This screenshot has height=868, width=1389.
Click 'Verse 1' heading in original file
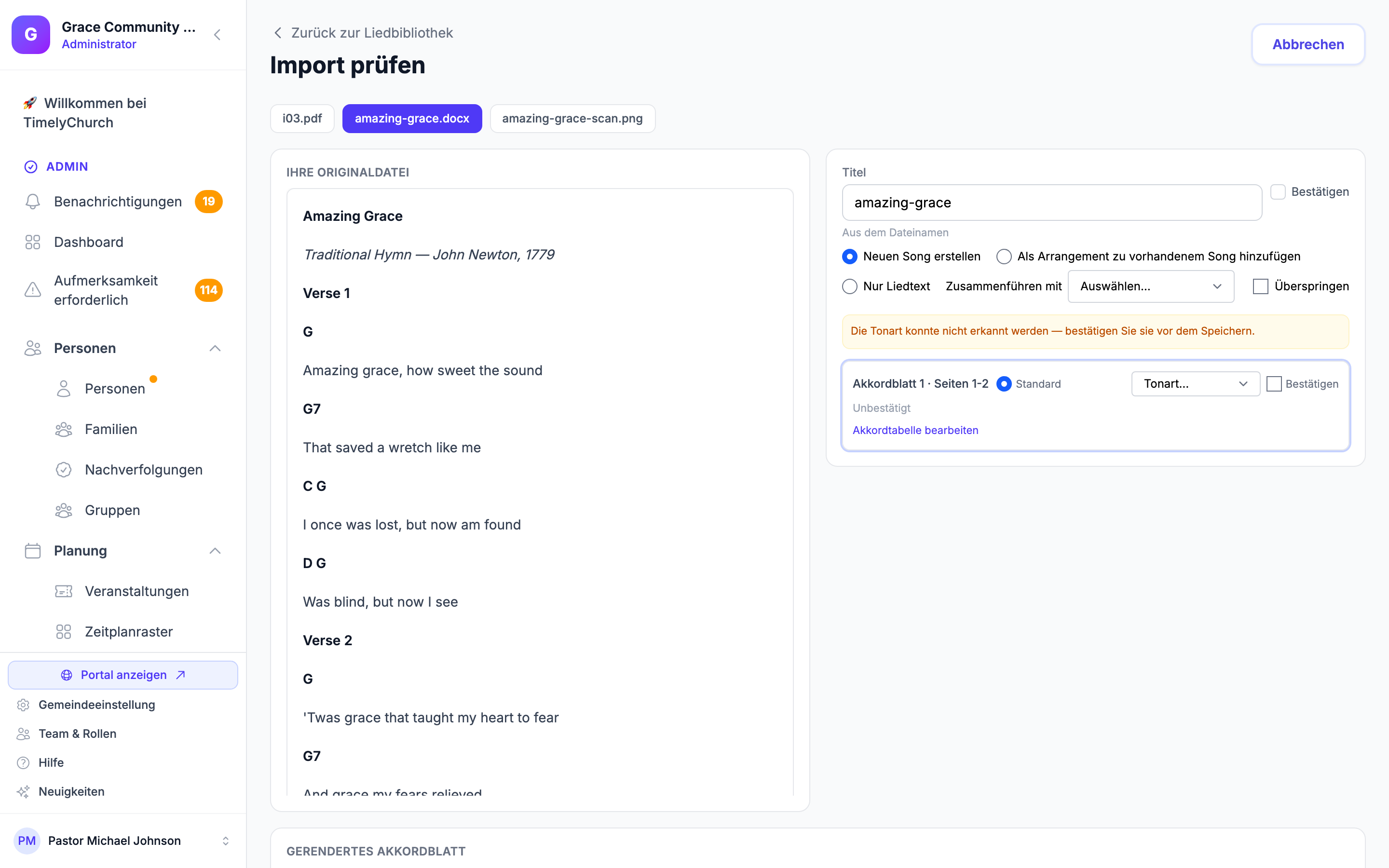point(326,293)
